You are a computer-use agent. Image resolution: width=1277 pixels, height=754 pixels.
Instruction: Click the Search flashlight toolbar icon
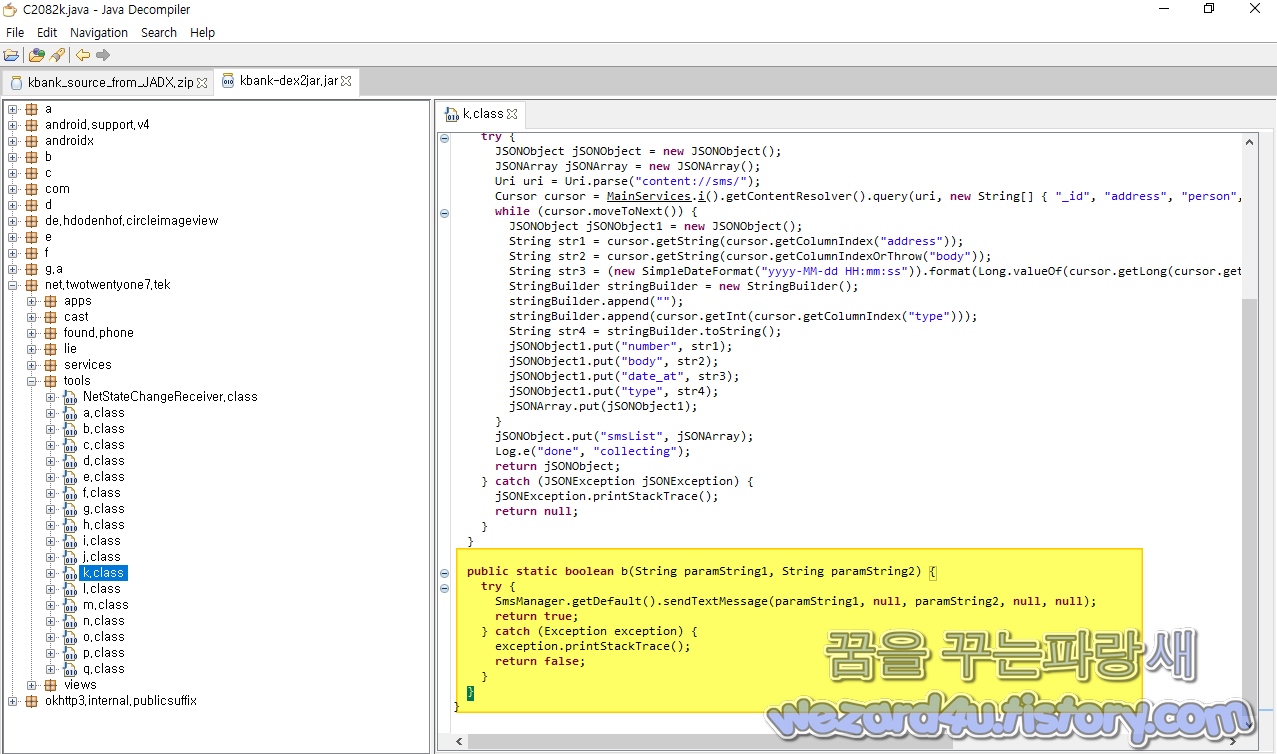[57, 55]
